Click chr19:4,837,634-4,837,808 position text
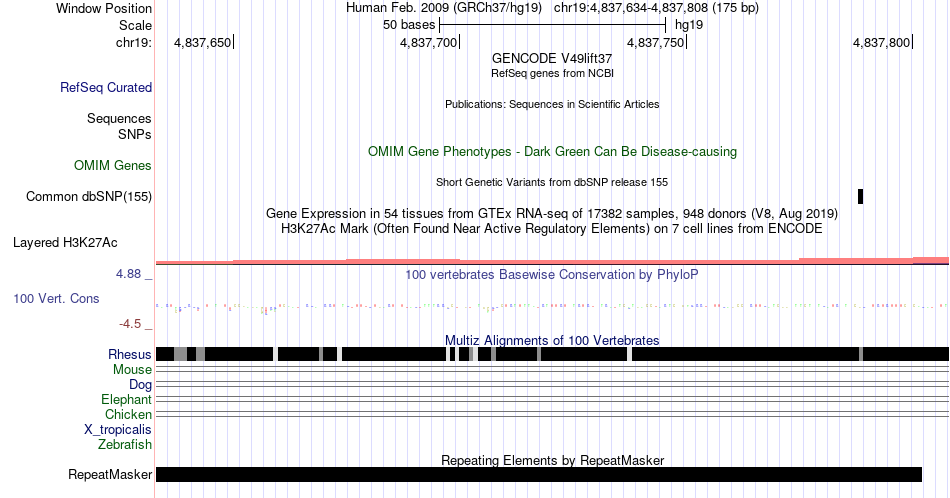Viewport: 950px width, 498px height. point(656,8)
